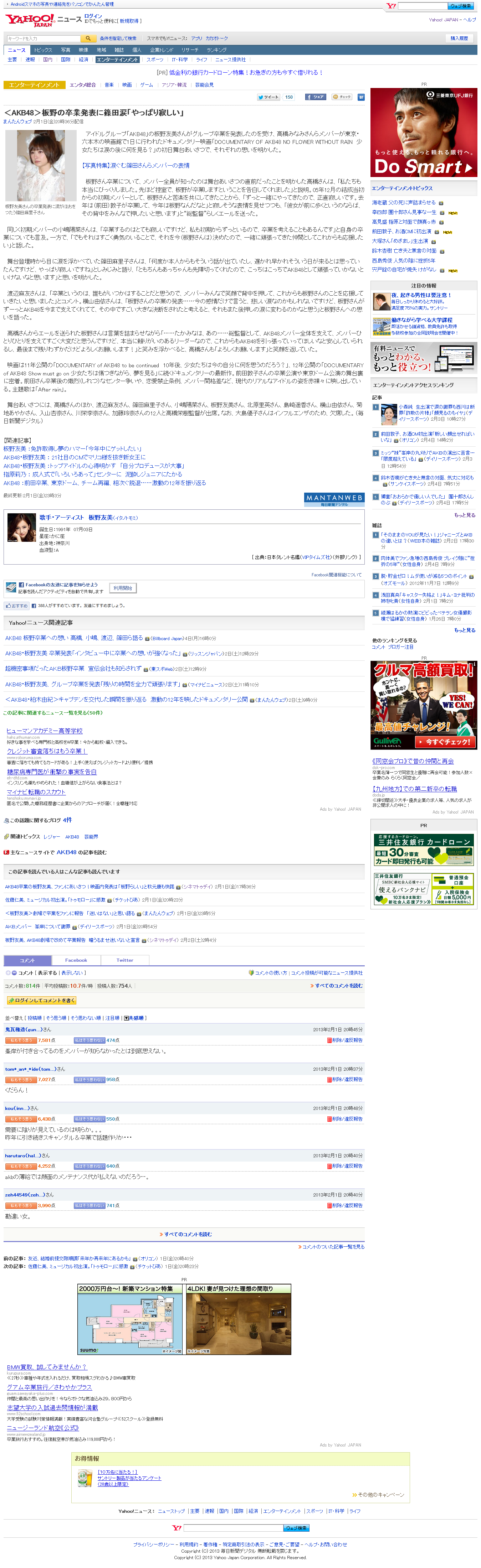Screen dimensions: 481x1568
Task: Open the profile photo of 板野友美 in the artist box
Action: 22,528
